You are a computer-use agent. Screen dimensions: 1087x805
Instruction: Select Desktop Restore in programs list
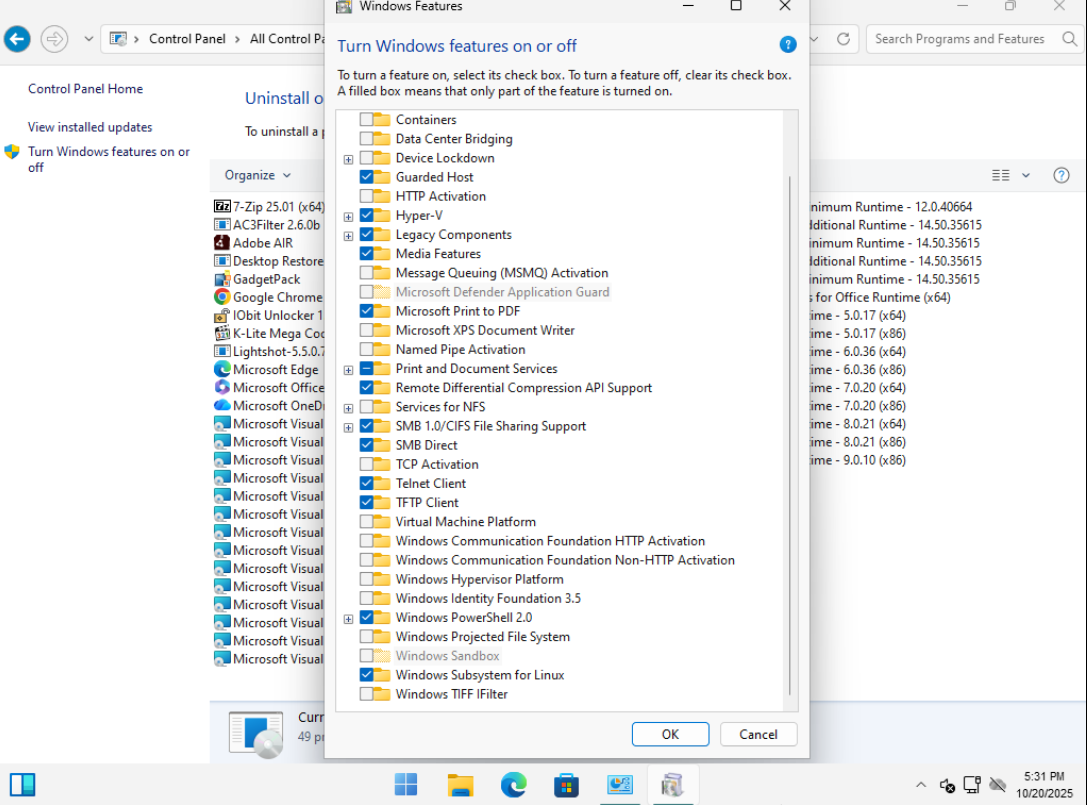click(270, 261)
